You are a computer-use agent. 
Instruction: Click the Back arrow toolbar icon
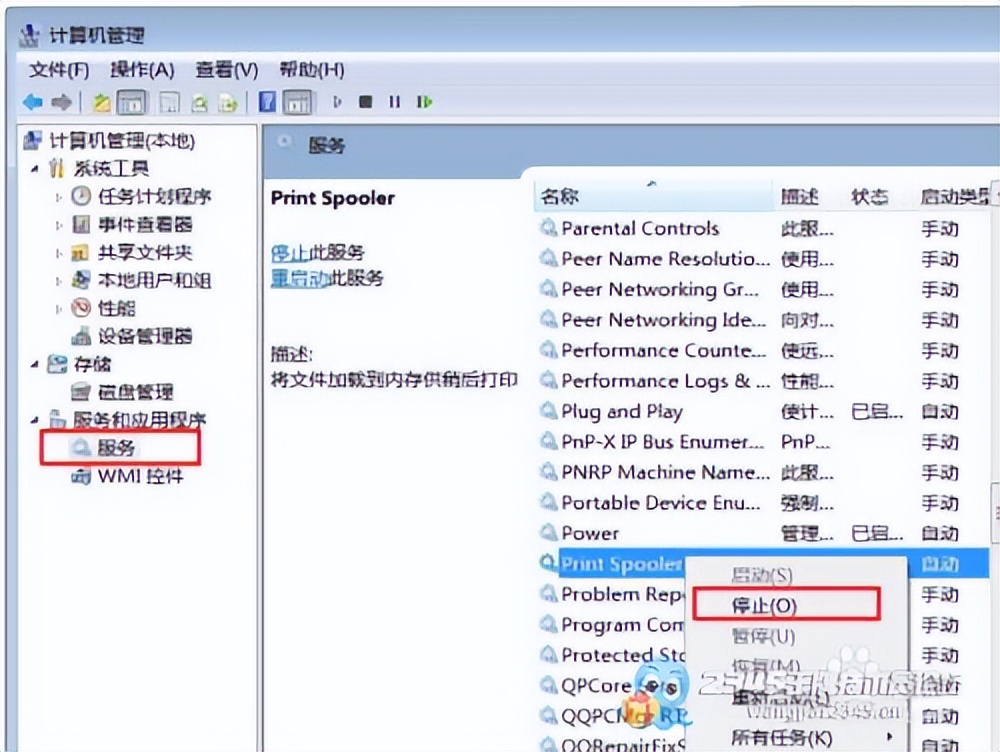(x=32, y=102)
